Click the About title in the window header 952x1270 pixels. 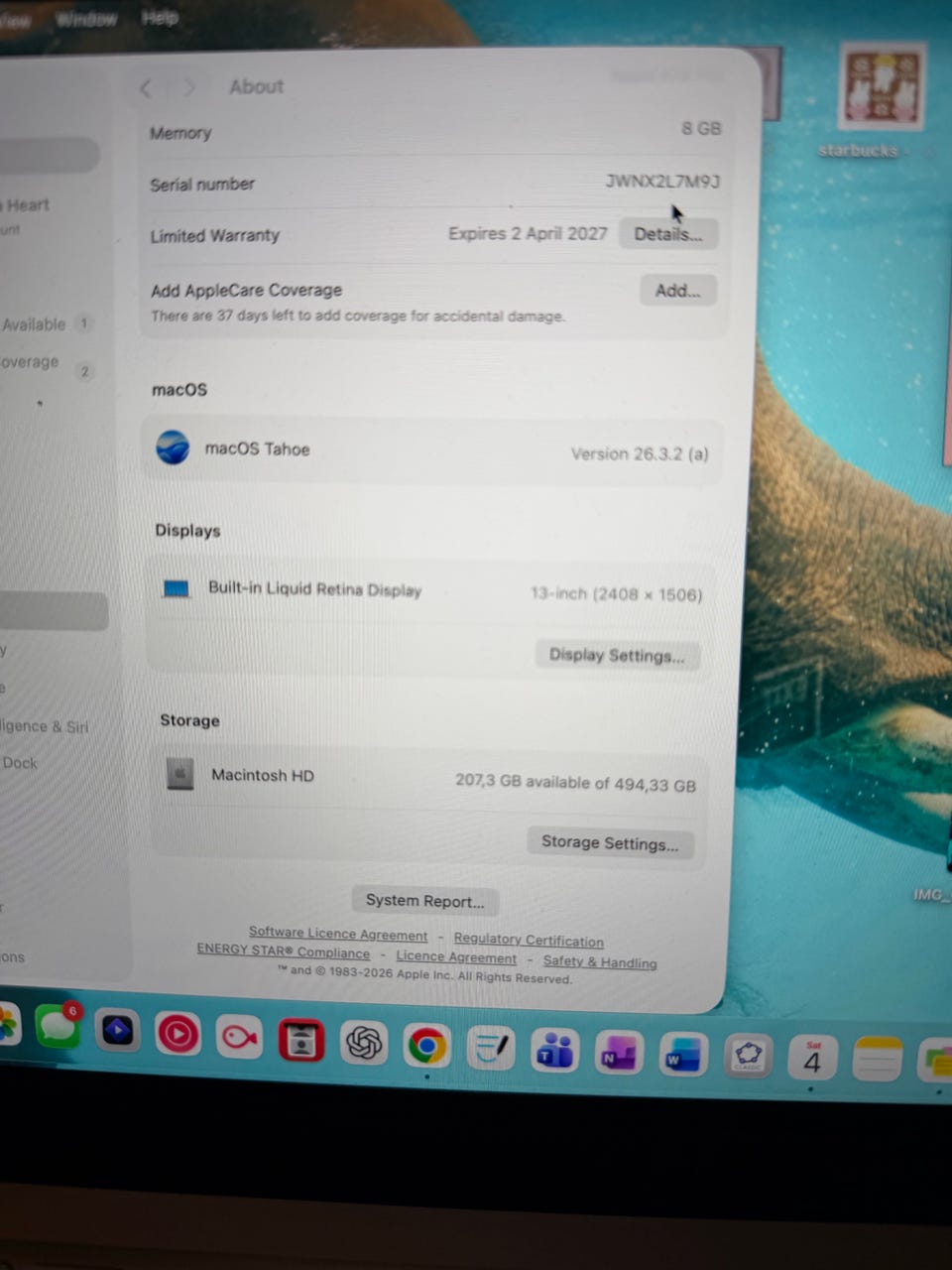tap(257, 87)
